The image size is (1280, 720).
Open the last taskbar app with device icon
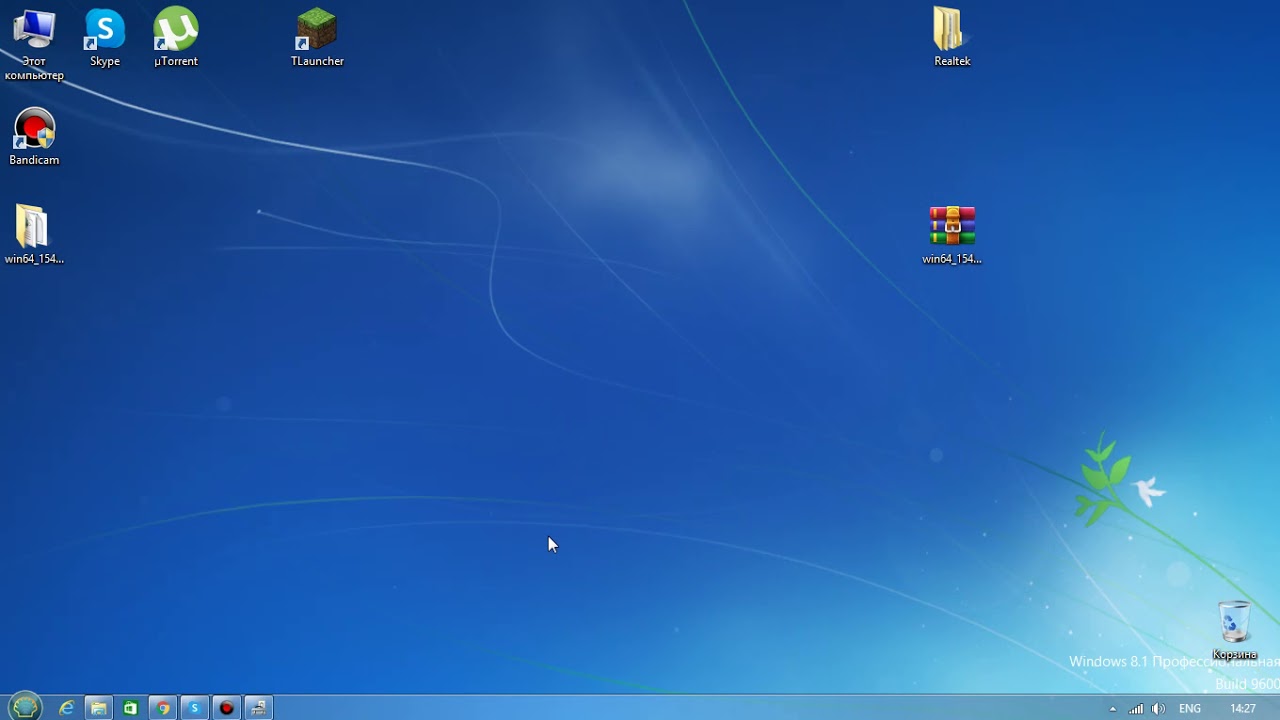[258, 708]
